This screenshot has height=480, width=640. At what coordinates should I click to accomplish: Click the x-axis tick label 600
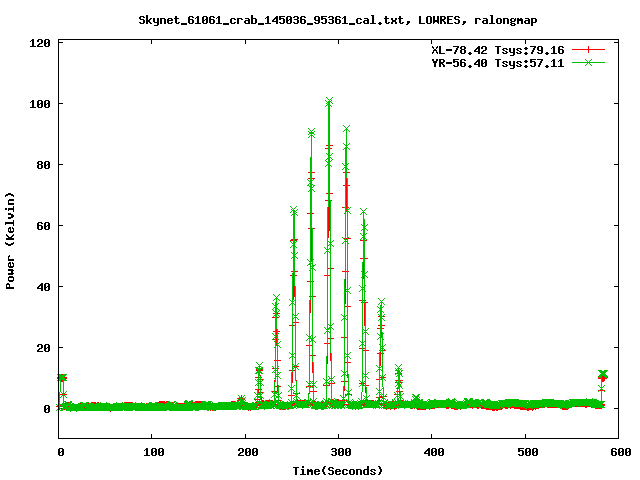click(x=618, y=453)
